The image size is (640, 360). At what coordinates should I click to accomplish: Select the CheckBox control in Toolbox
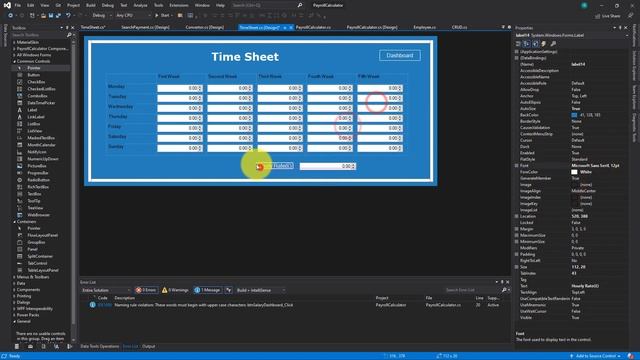tap(36, 82)
